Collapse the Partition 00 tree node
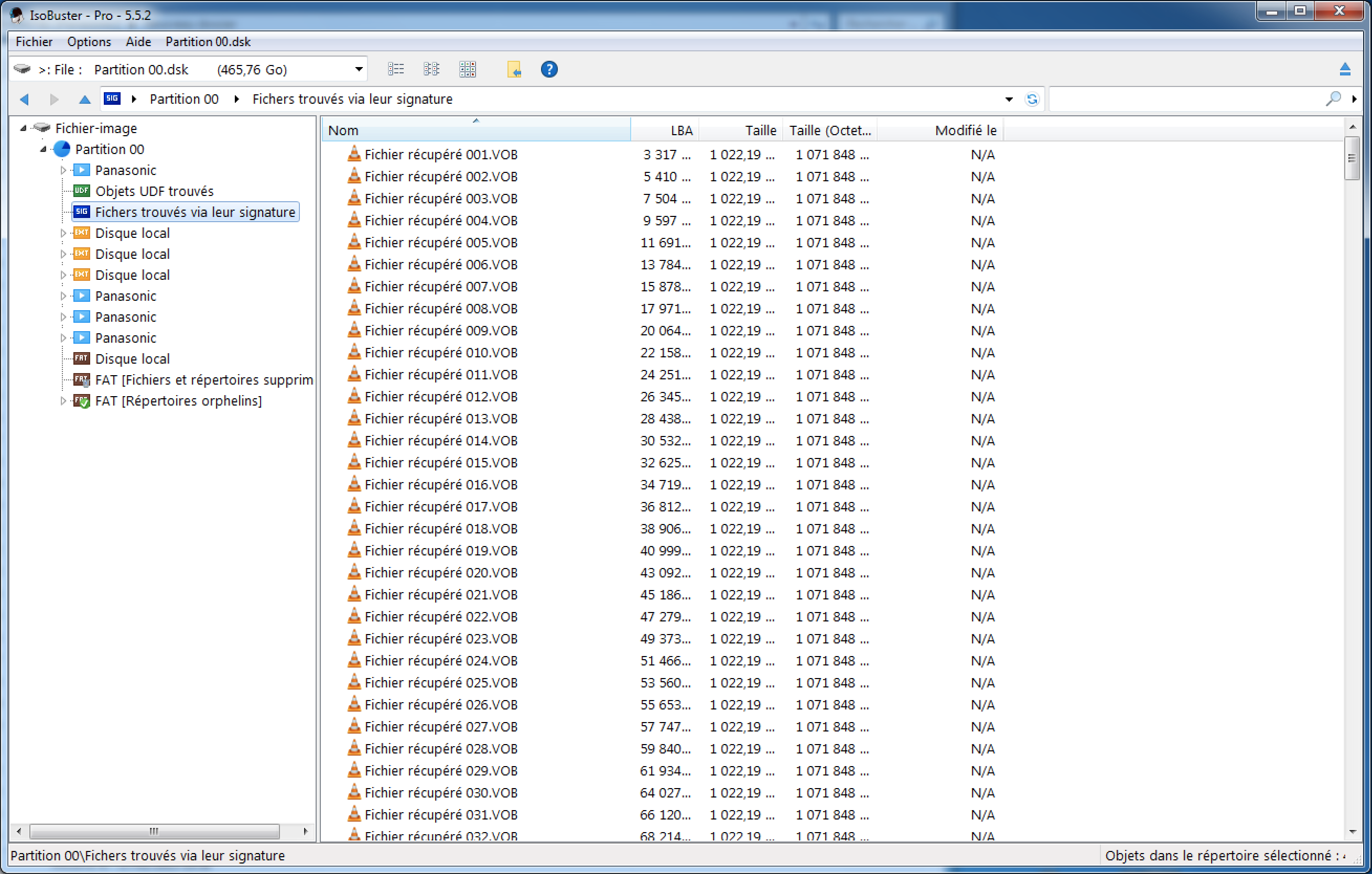The image size is (1372, 874). pyautogui.click(x=44, y=149)
